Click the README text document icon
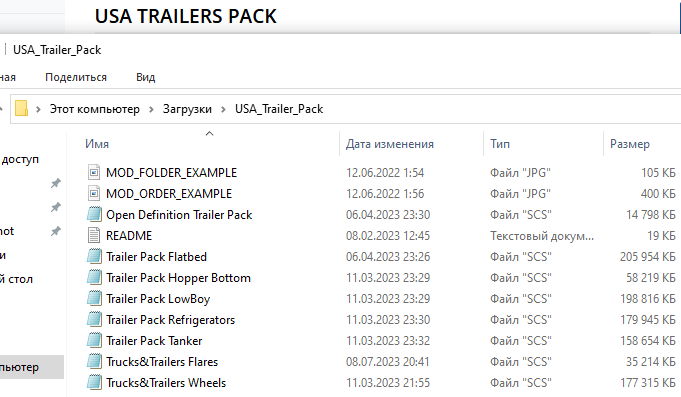Screen dimensions: 681x397 (94, 235)
